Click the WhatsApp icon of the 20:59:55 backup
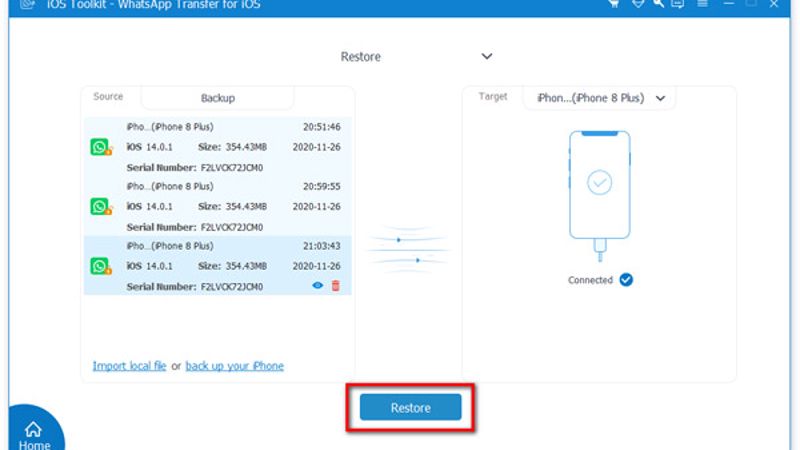 (101, 207)
